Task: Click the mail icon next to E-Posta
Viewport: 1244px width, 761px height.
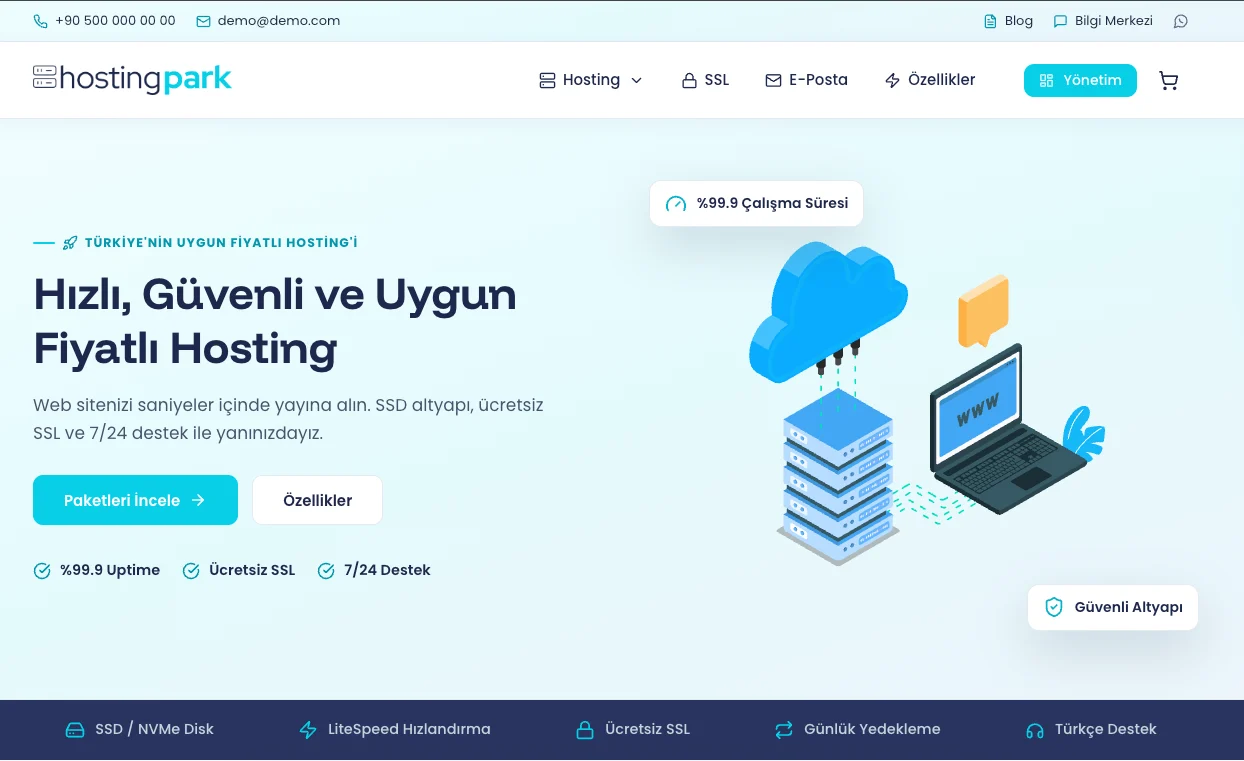Action: 773,81
